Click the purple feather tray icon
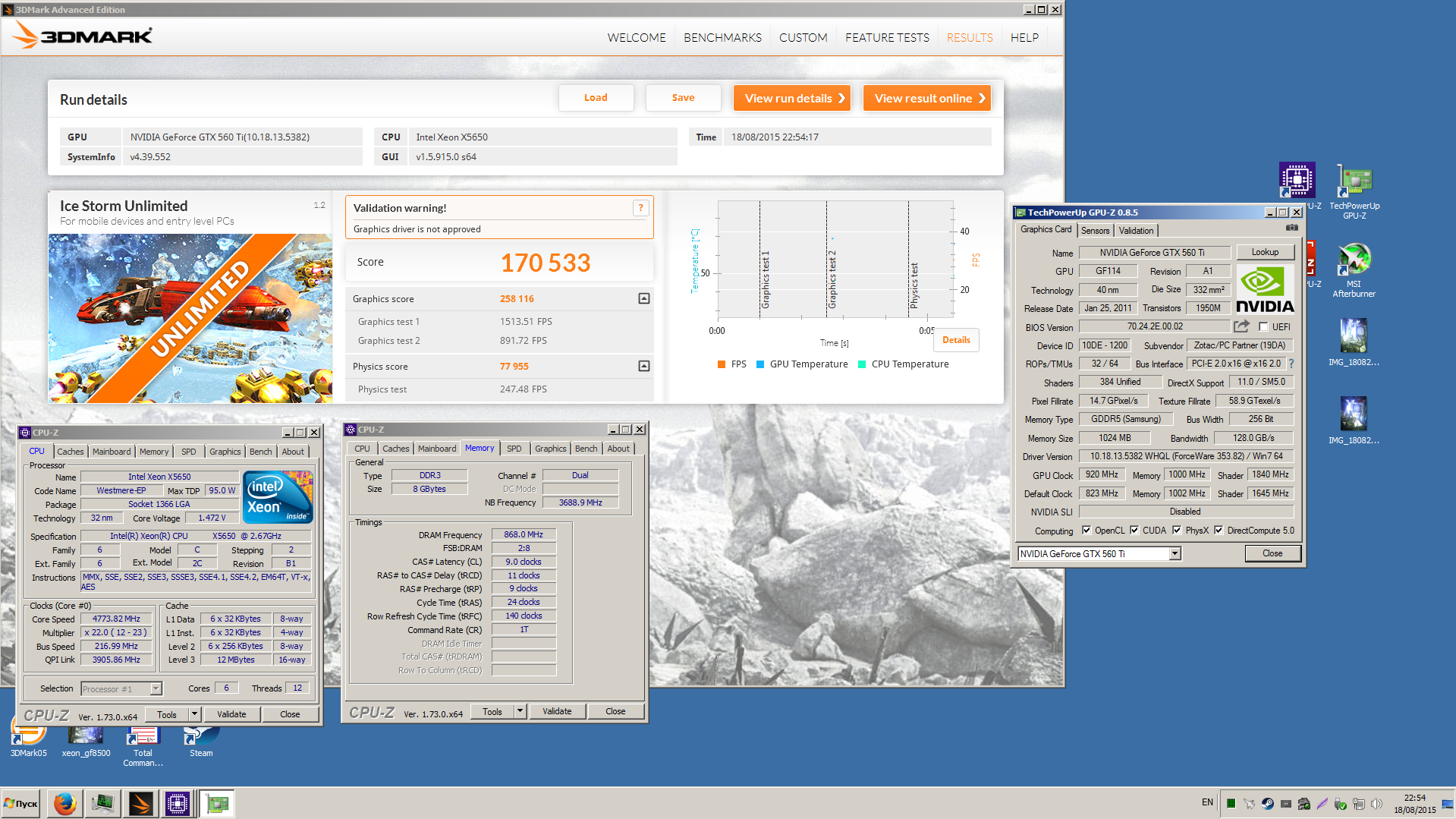Viewport: 1456px width, 819px height. 1322,803
